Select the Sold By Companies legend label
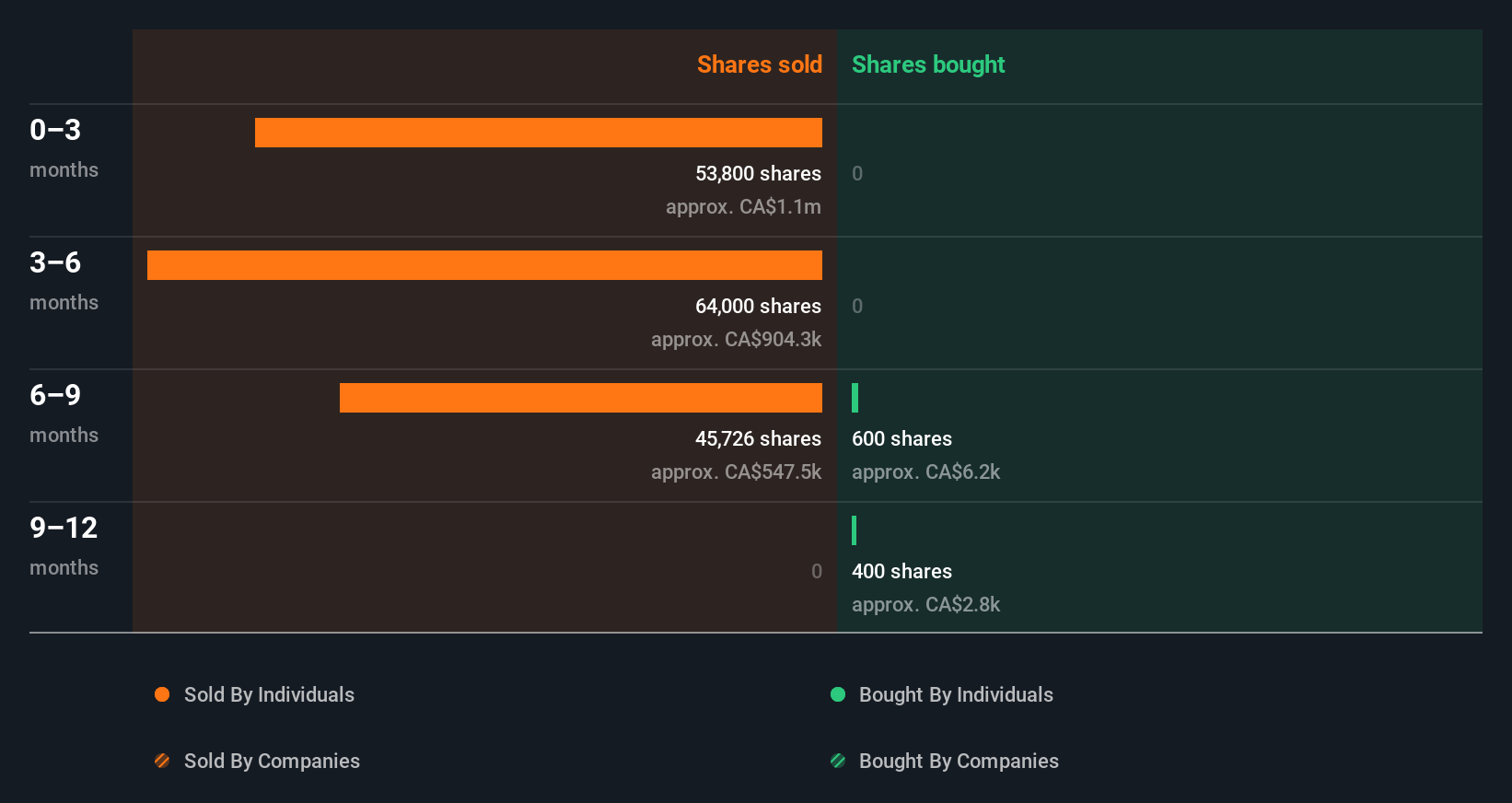This screenshot has height=803, width=1512. (272, 762)
